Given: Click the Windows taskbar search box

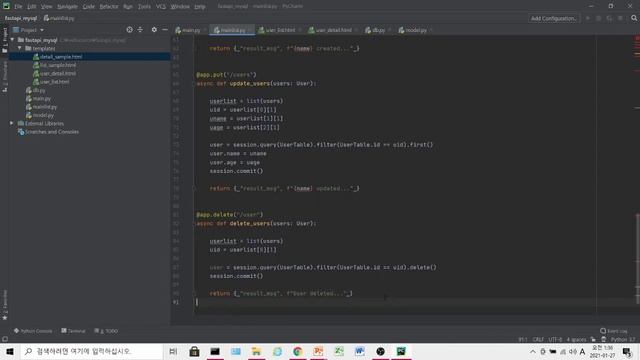Looking at the screenshot, I should pos(92,351).
